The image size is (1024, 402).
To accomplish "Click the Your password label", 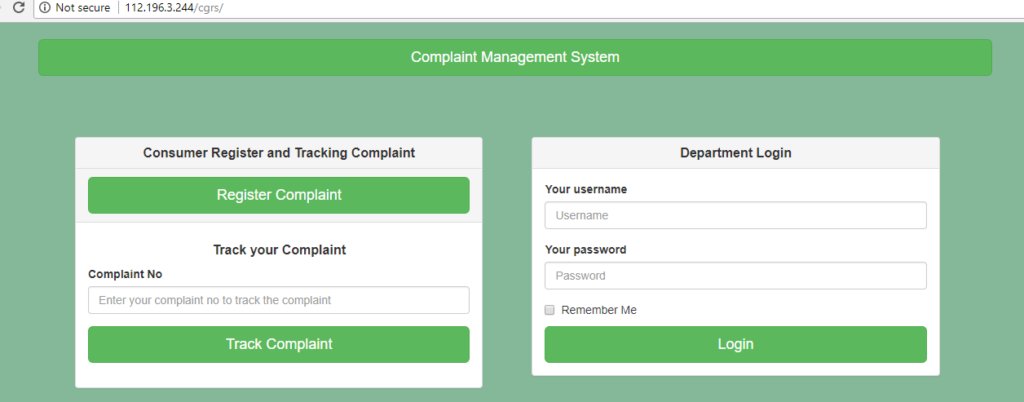I will tap(585, 250).
